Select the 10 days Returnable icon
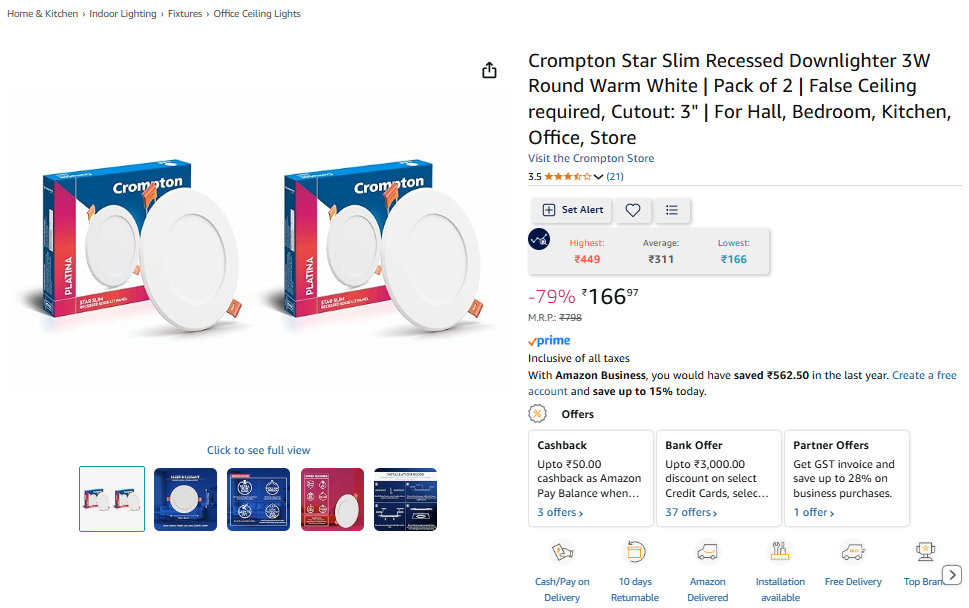 point(635,551)
